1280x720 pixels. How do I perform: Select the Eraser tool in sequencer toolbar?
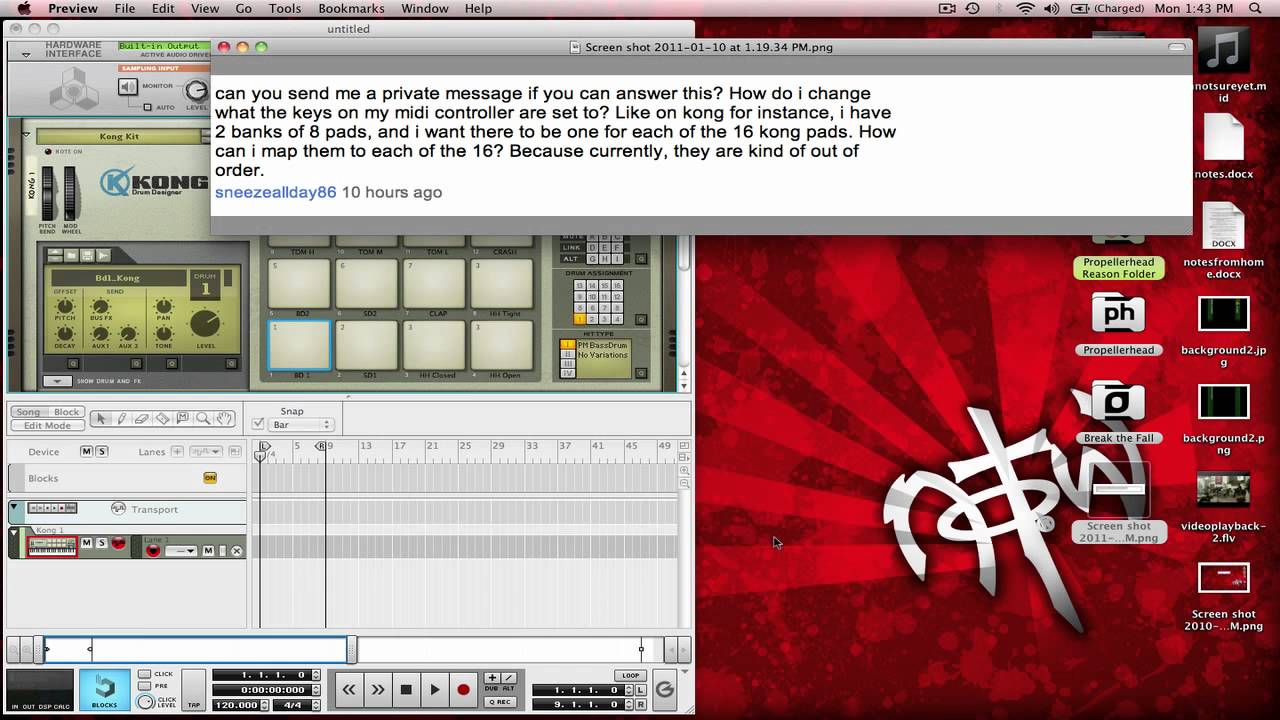(x=141, y=418)
